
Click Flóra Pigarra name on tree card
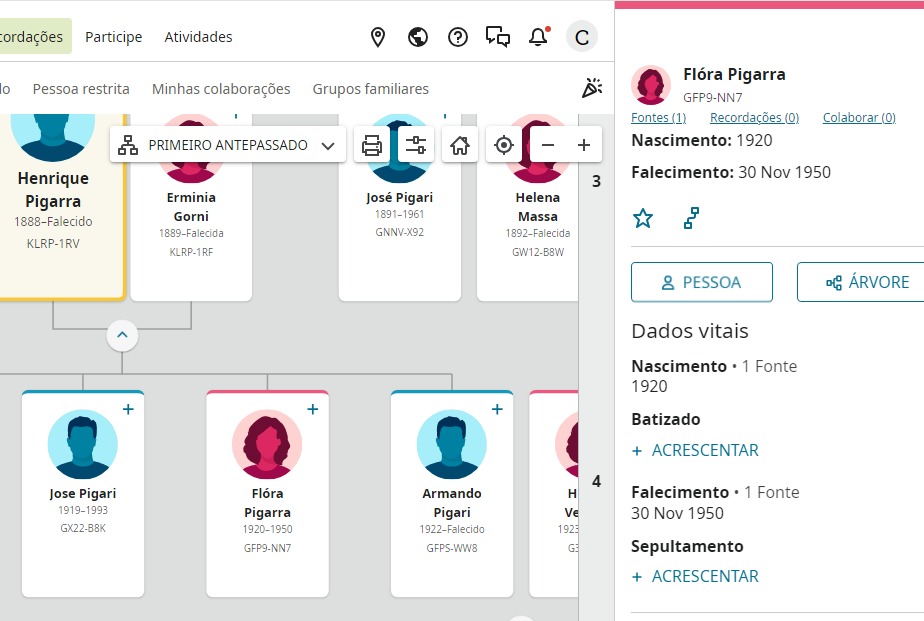[267, 503]
